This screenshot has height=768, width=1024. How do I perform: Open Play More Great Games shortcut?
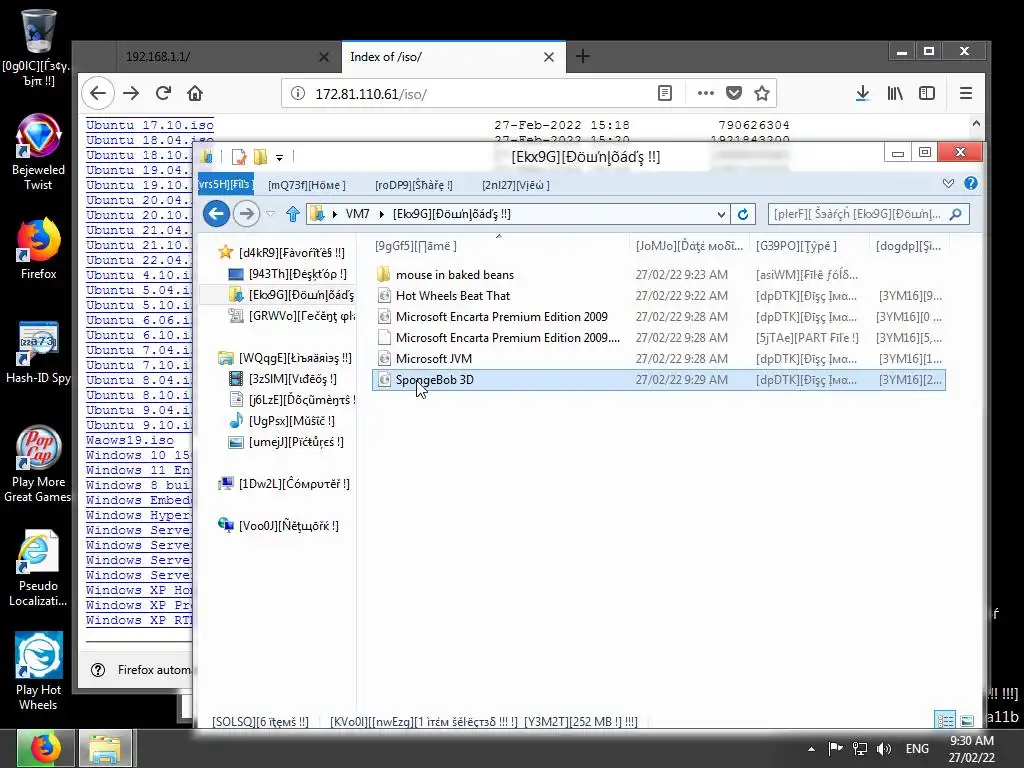point(38,464)
